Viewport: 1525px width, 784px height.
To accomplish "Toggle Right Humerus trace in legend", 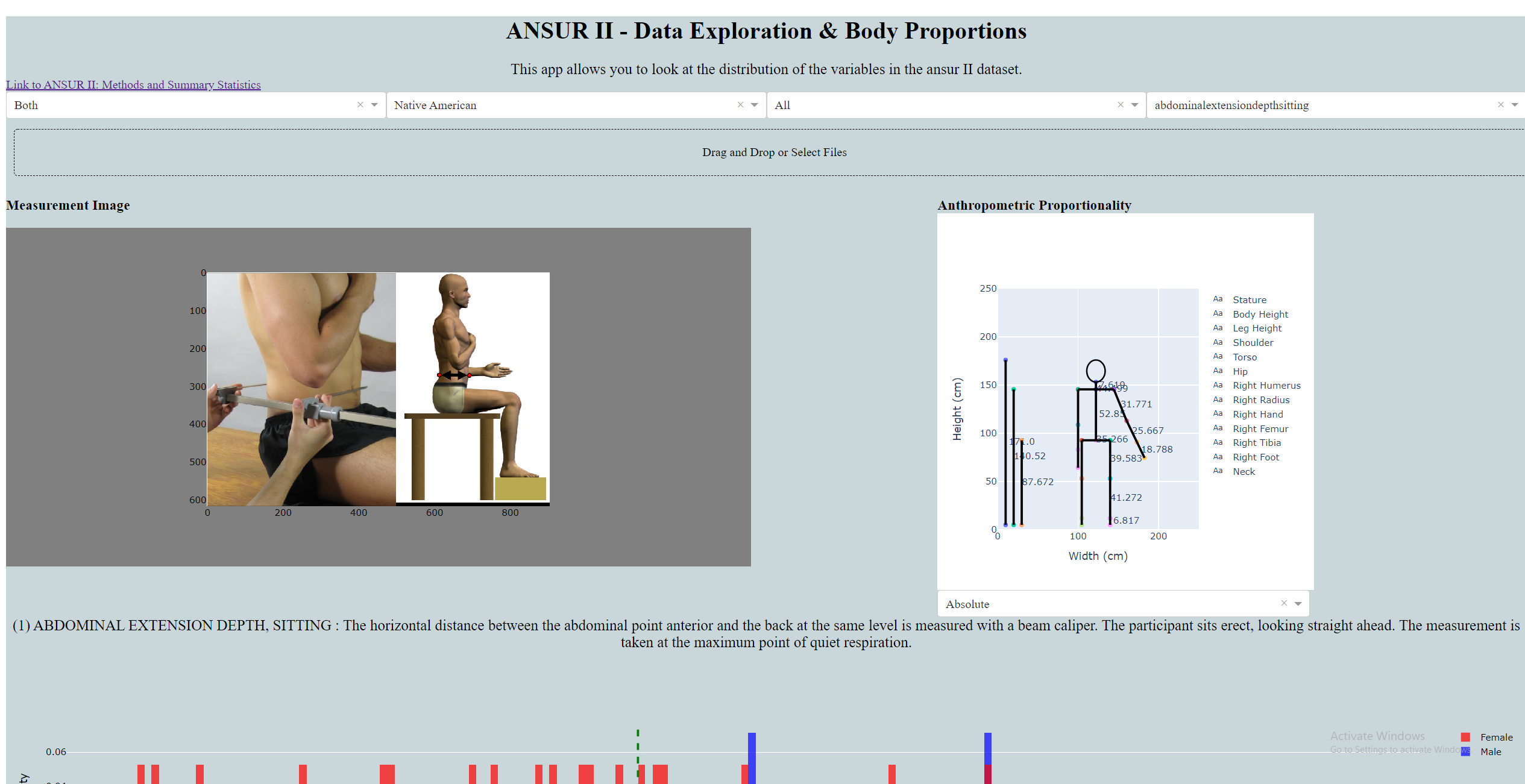I will tap(1266, 386).
